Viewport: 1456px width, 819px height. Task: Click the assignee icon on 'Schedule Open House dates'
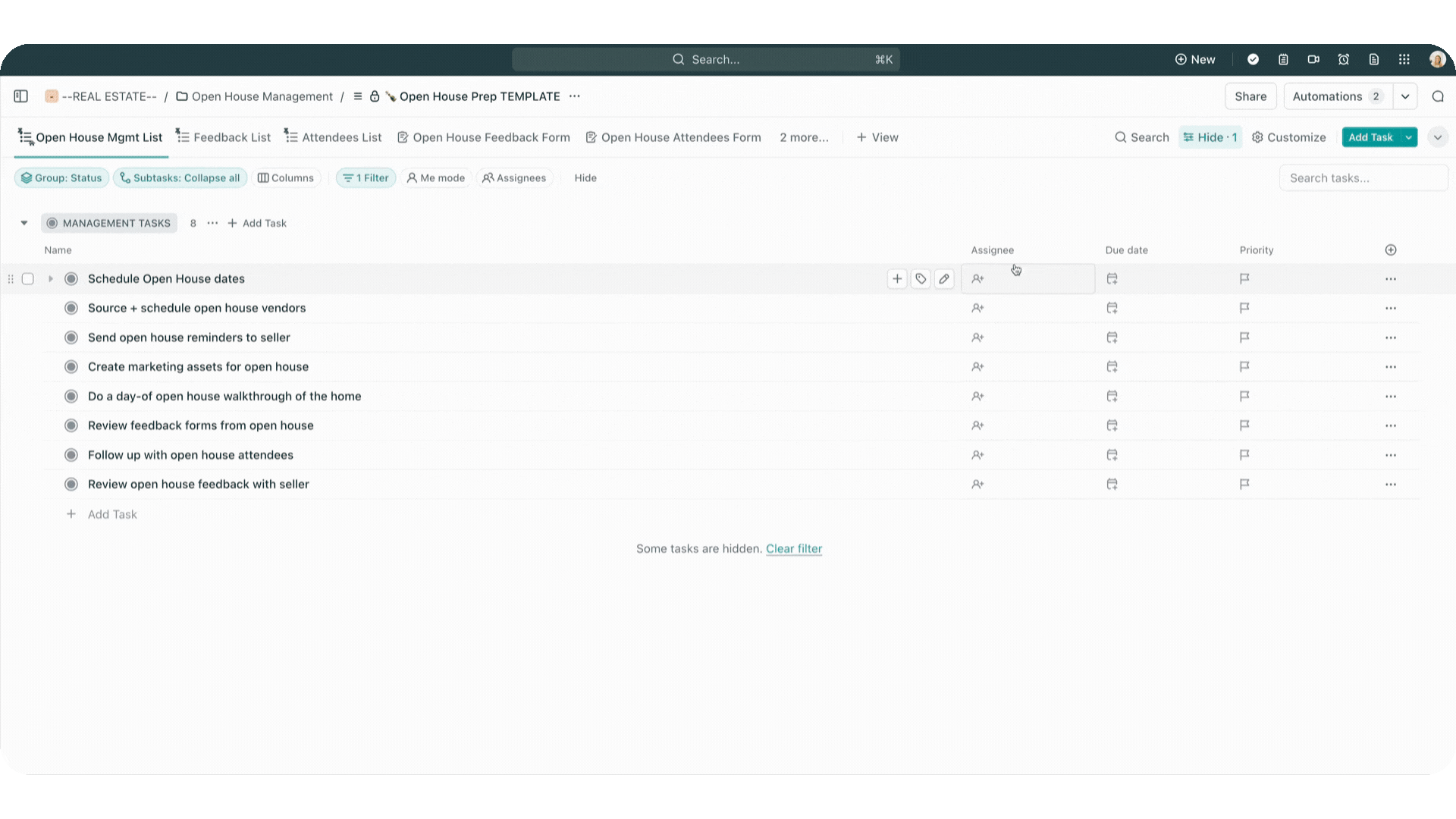coord(977,278)
